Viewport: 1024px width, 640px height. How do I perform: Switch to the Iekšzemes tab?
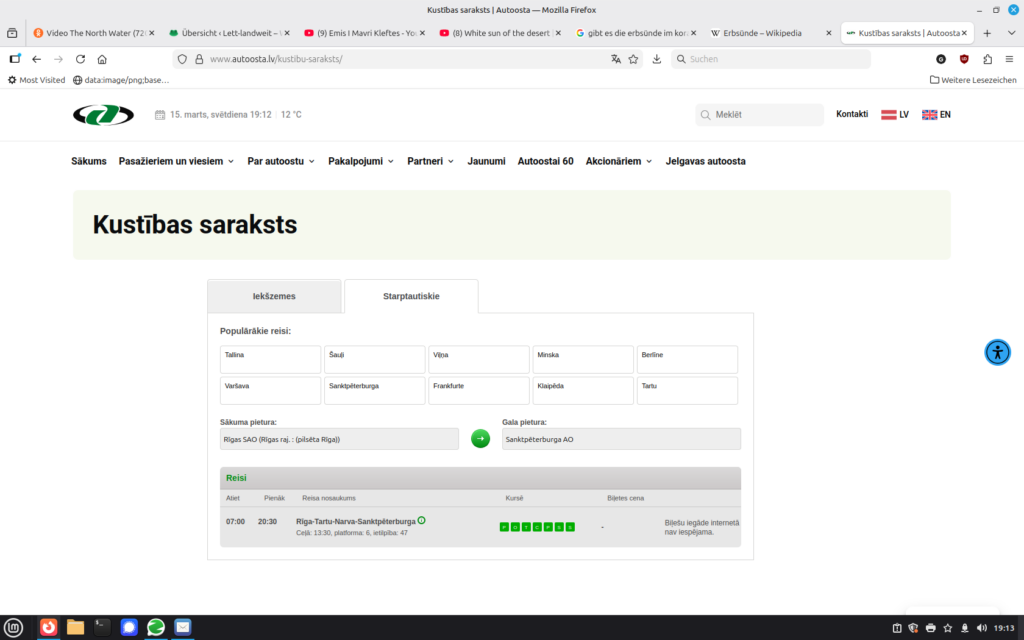274,296
